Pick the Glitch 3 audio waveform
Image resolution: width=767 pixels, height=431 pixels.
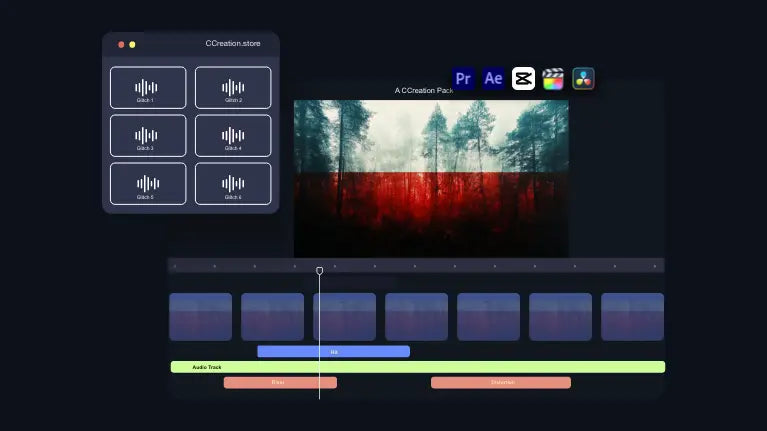[147, 135]
